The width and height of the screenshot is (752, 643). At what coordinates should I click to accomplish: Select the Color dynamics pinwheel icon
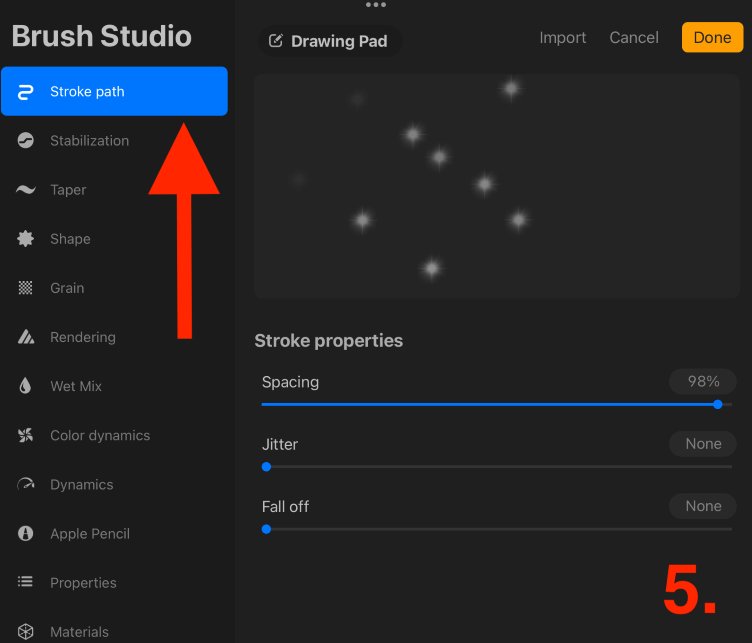25,435
